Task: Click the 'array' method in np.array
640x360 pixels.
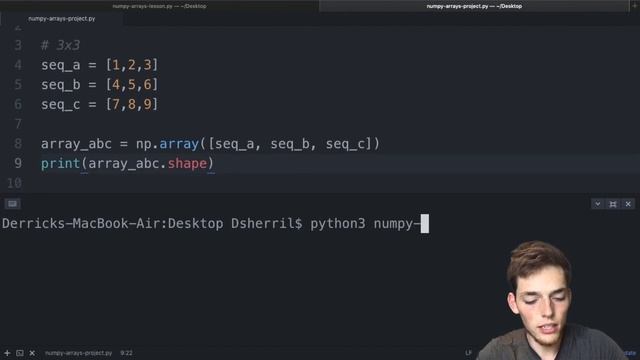Action: click(179, 144)
